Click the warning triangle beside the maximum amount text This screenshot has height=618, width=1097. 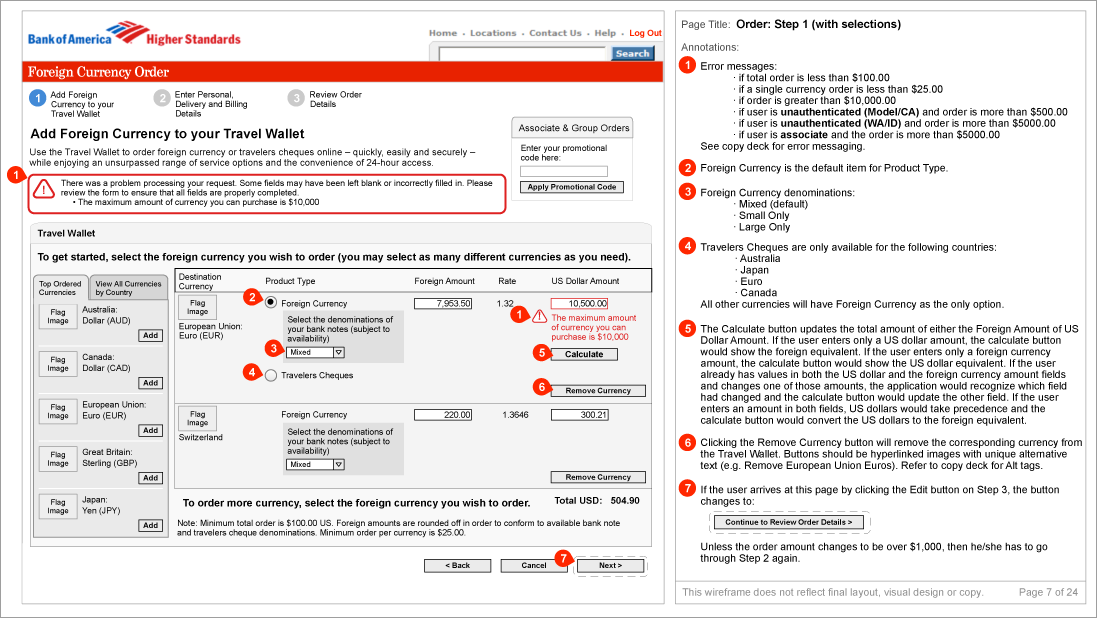pyautogui.click(x=539, y=316)
